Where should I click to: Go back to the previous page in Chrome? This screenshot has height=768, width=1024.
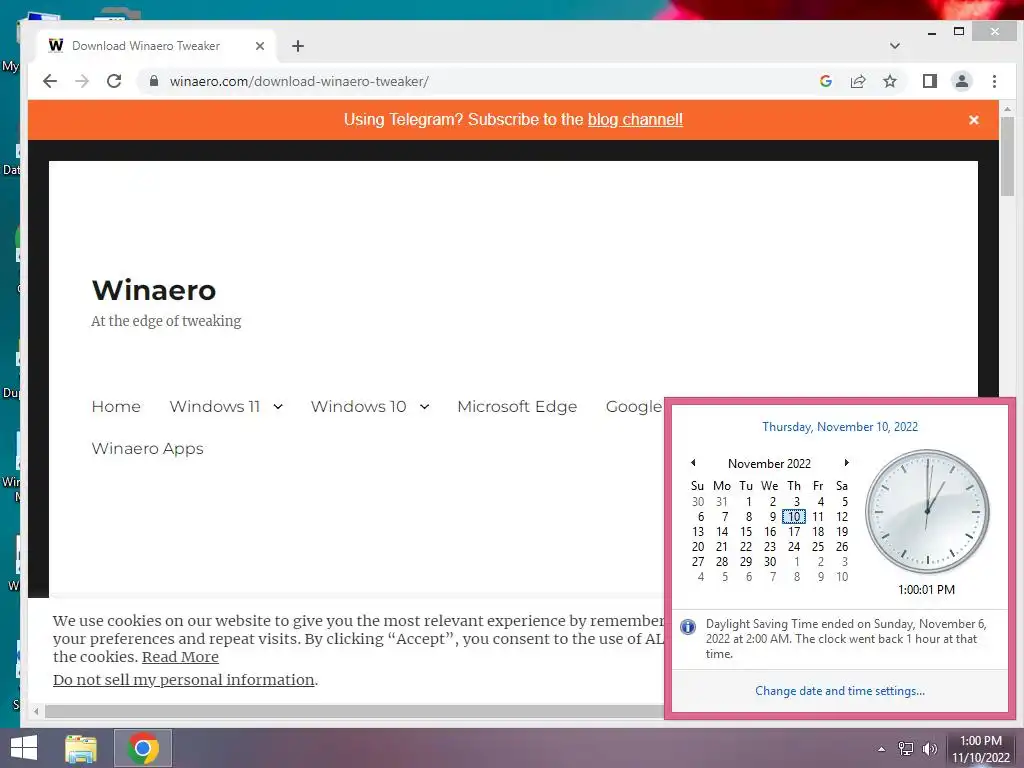point(50,81)
